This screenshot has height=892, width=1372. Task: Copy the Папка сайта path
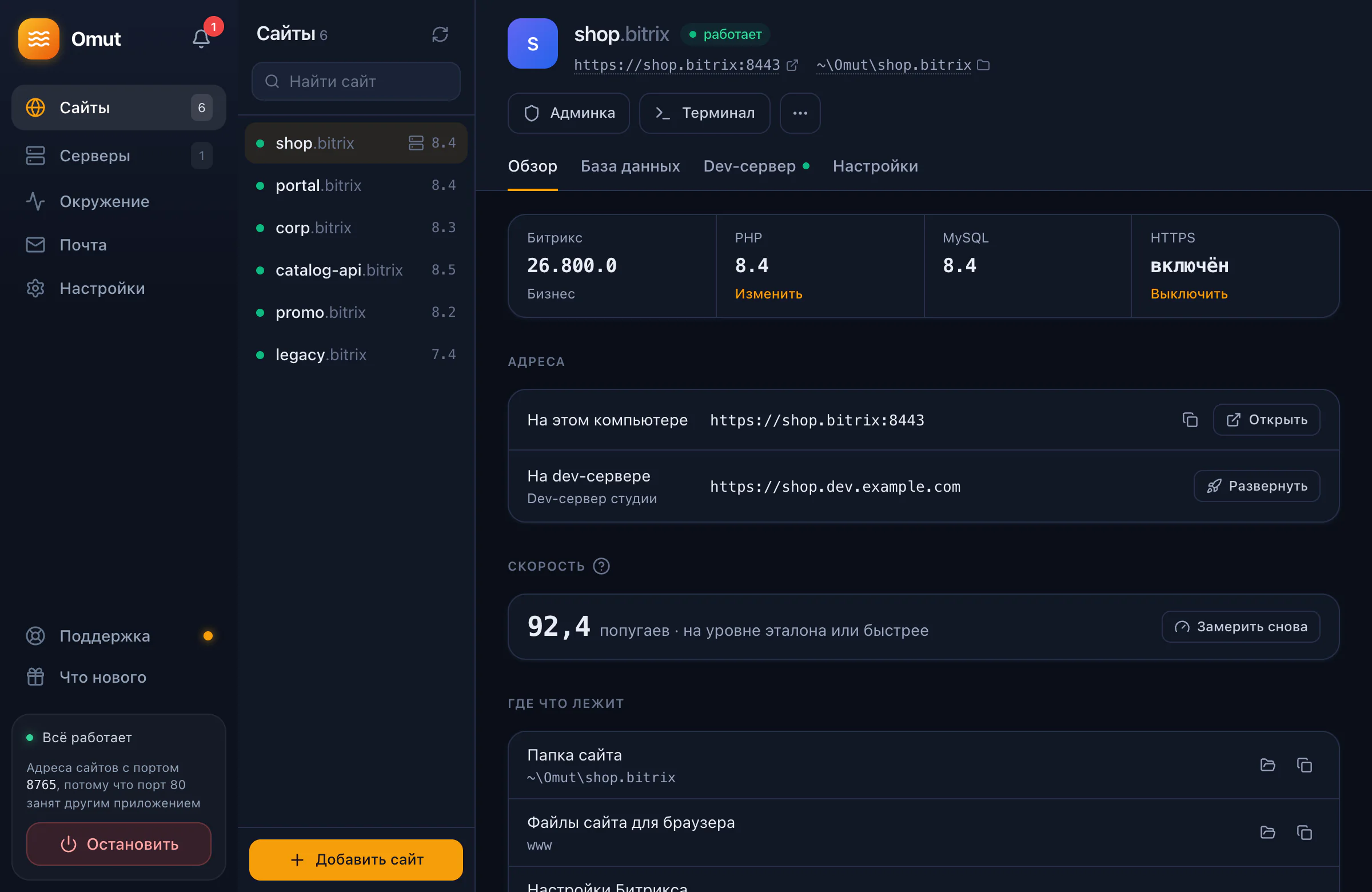pyautogui.click(x=1304, y=764)
